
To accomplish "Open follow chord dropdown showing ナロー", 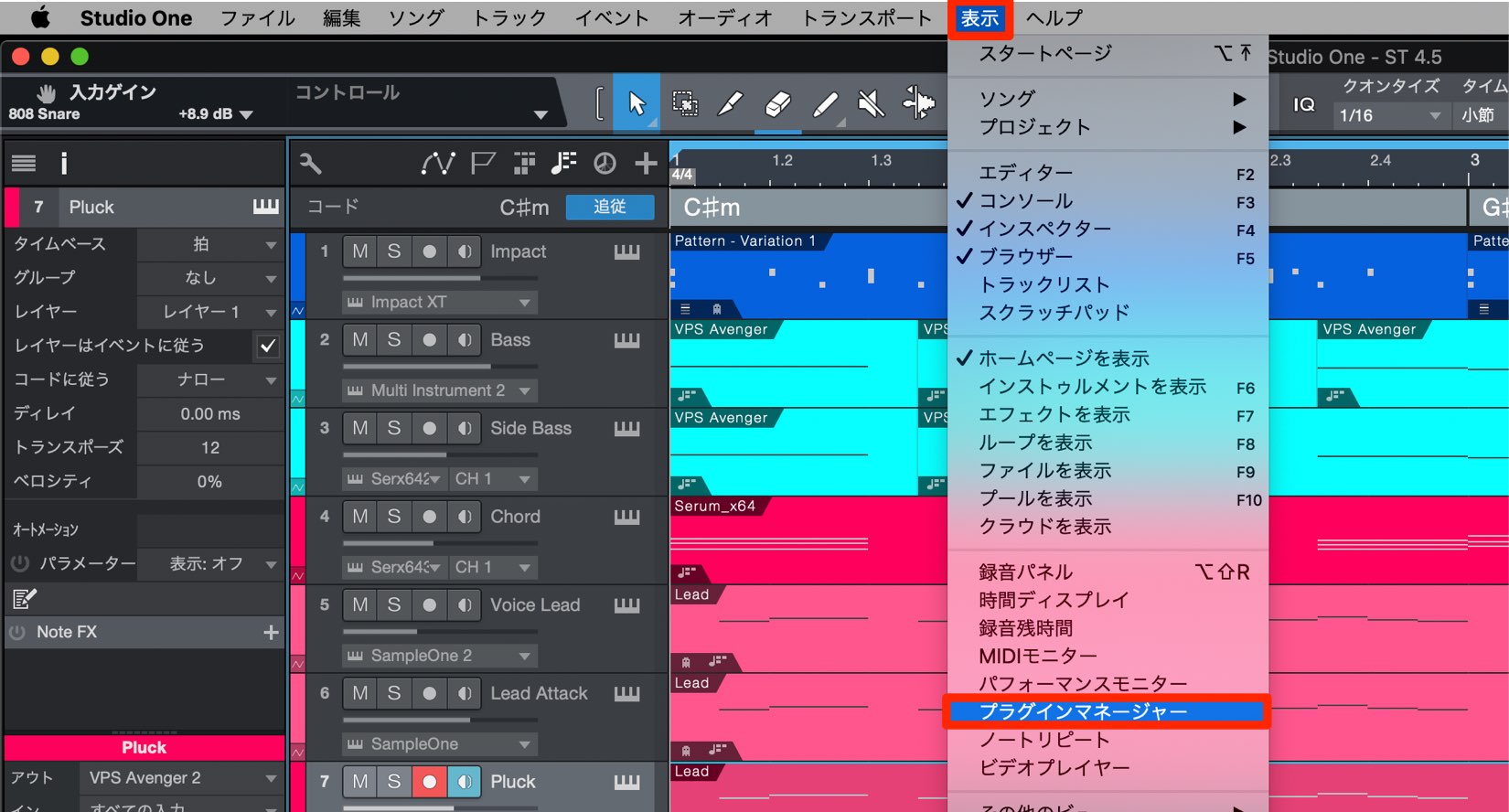I will pyautogui.click(x=209, y=379).
